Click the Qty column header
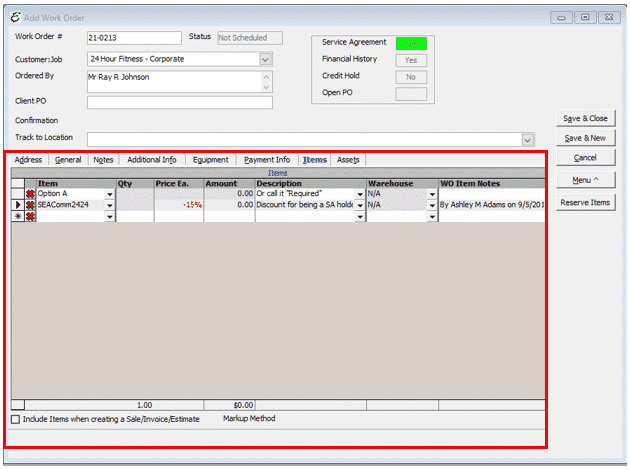Screen dimensions: 630x469 tap(135, 184)
